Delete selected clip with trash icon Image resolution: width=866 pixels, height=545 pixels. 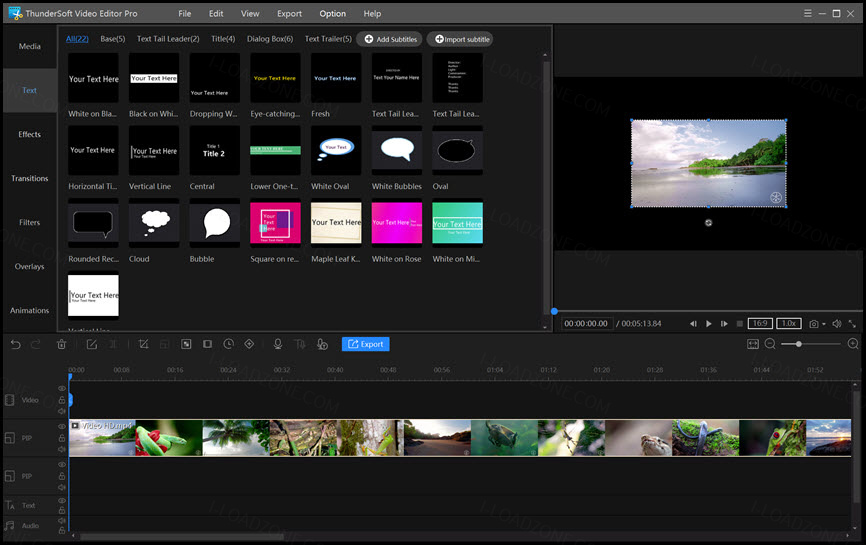click(x=61, y=345)
